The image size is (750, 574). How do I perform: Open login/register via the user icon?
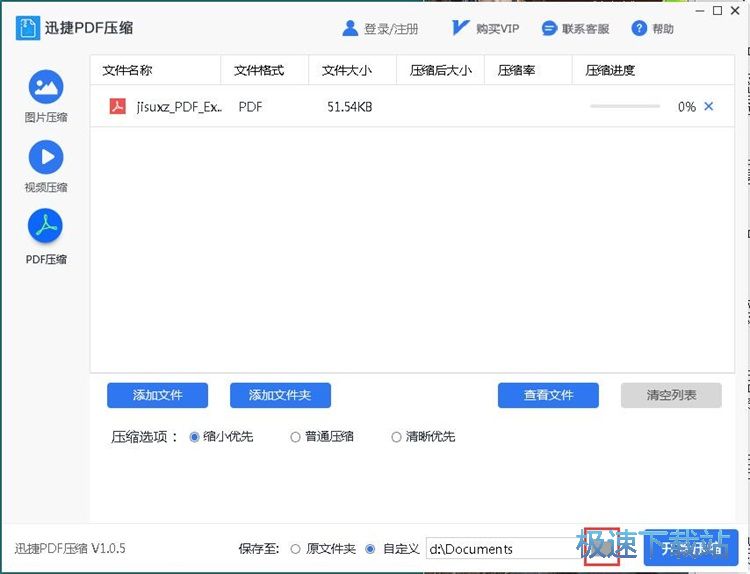(x=350, y=29)
